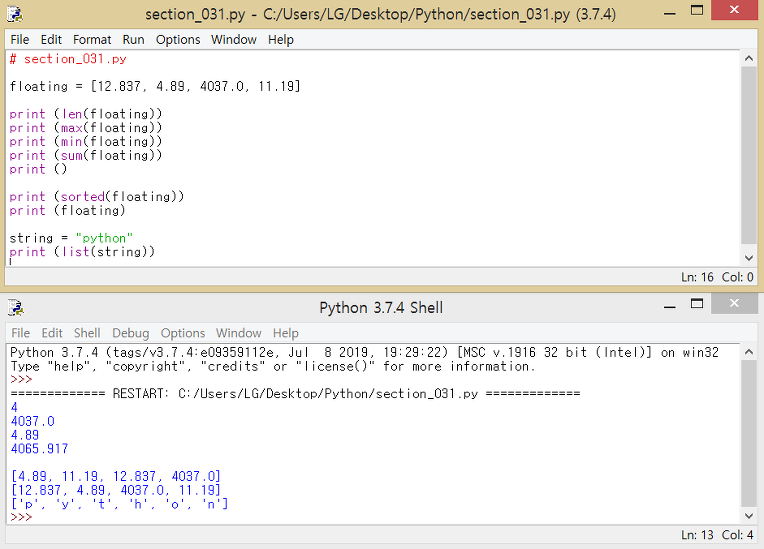
Task: Click the 'print (sum(floating))' line
Action: [x=85, y=155]
